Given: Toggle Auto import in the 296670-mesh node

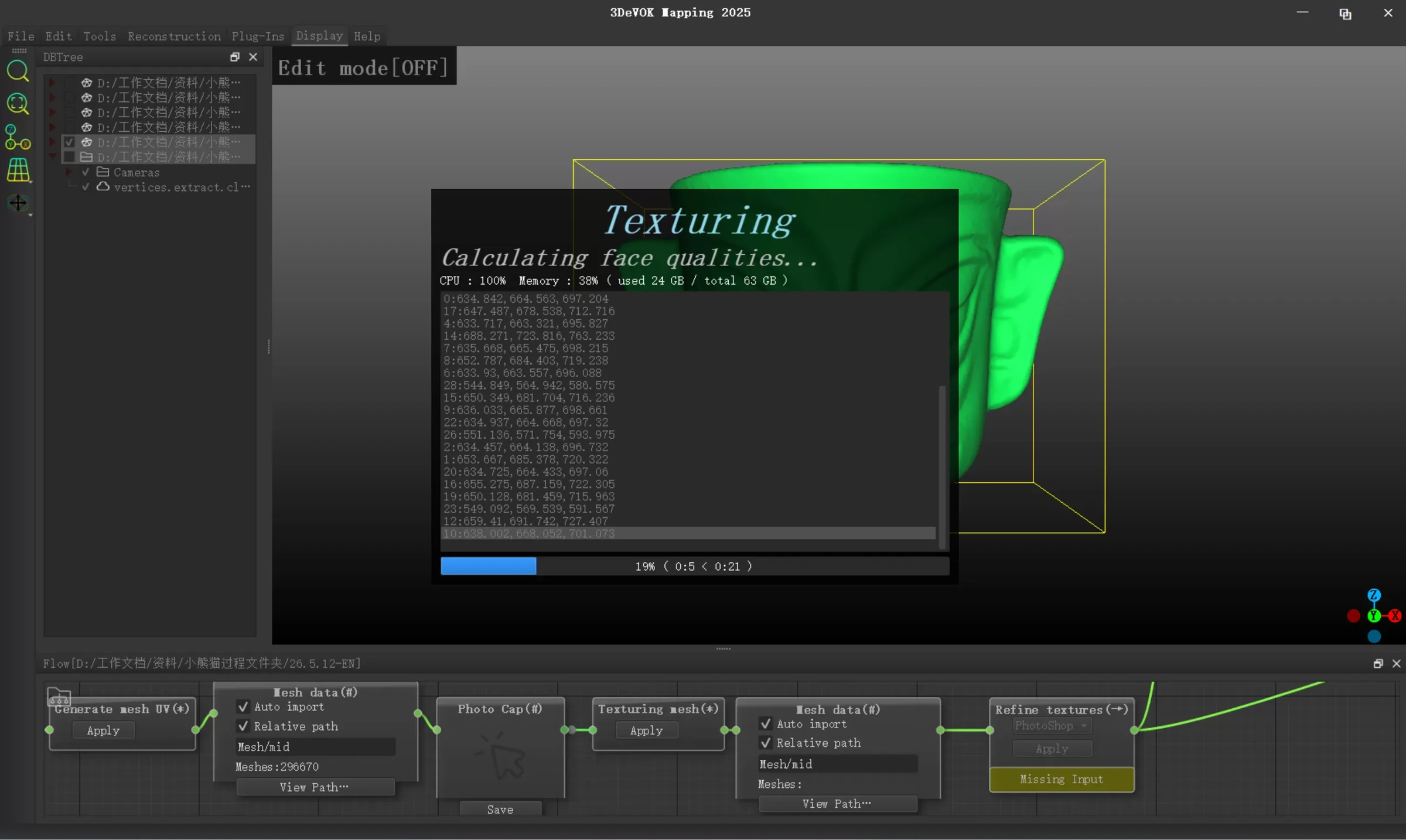Looking at the screenshot, I should (243, 707).
